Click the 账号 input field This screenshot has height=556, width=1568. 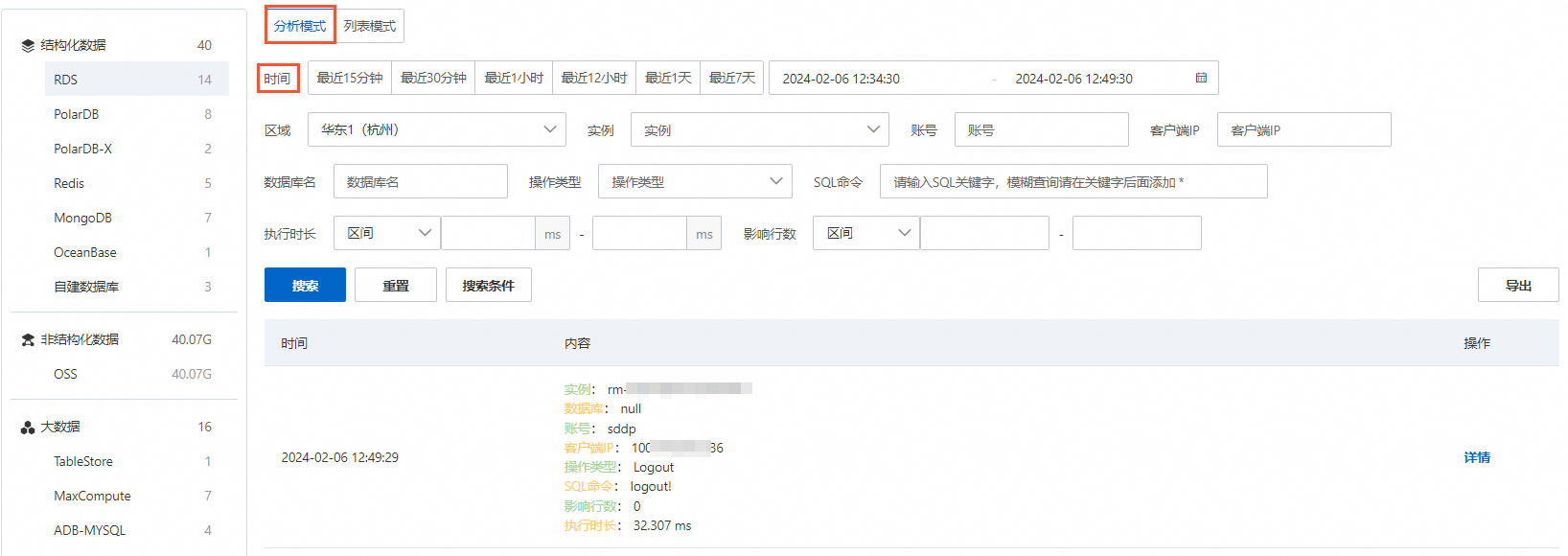click(x=1042, y=129)
